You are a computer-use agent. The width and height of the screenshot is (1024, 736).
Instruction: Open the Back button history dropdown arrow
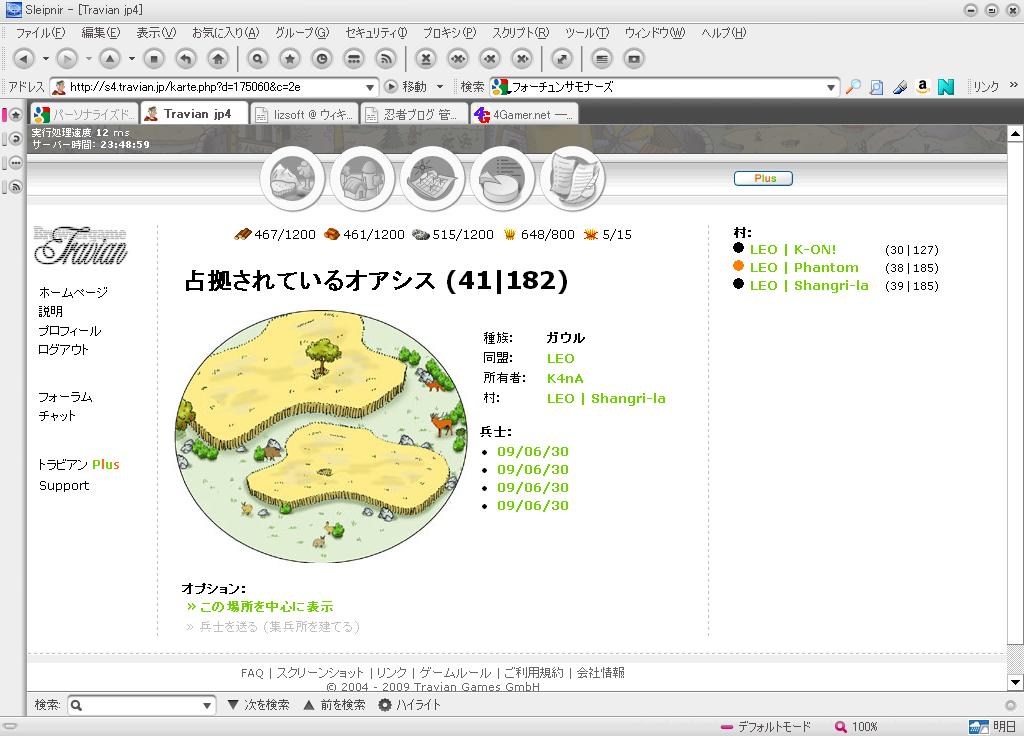tap(46, 59)
